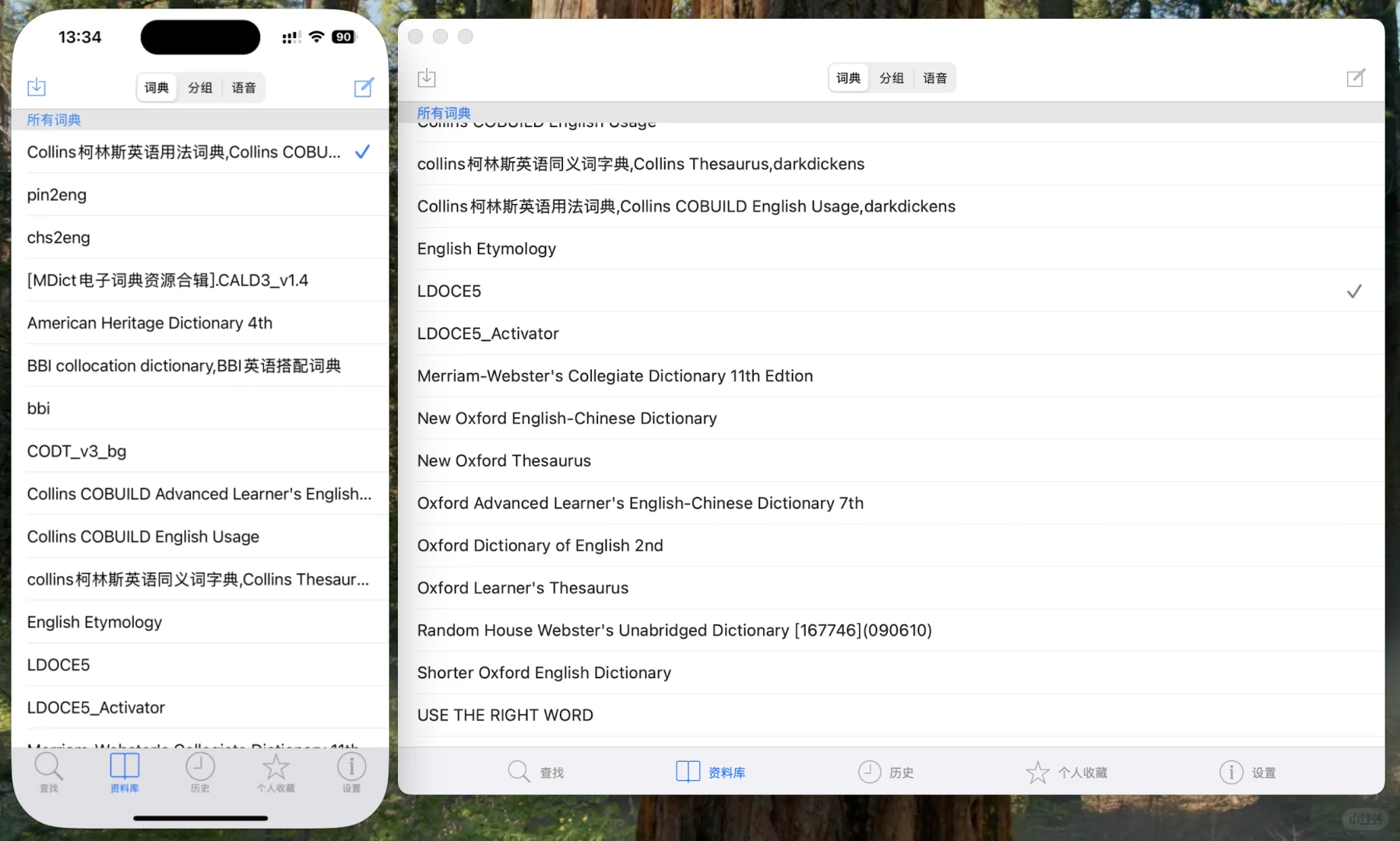Screen dimensions: 1400x841
Task: Deselect the LDOCE5 dictionary checkmark
Action: click(1355, 290)
